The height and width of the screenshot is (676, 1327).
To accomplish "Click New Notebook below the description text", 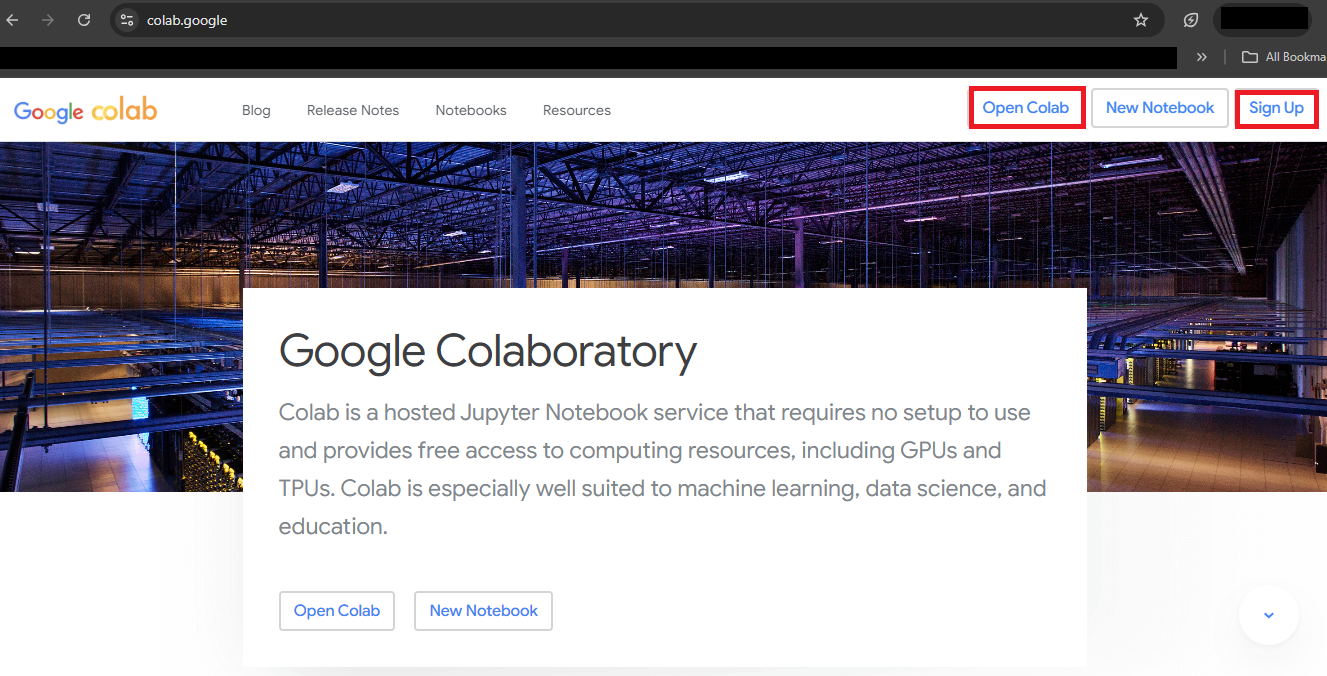I will 484,611.
